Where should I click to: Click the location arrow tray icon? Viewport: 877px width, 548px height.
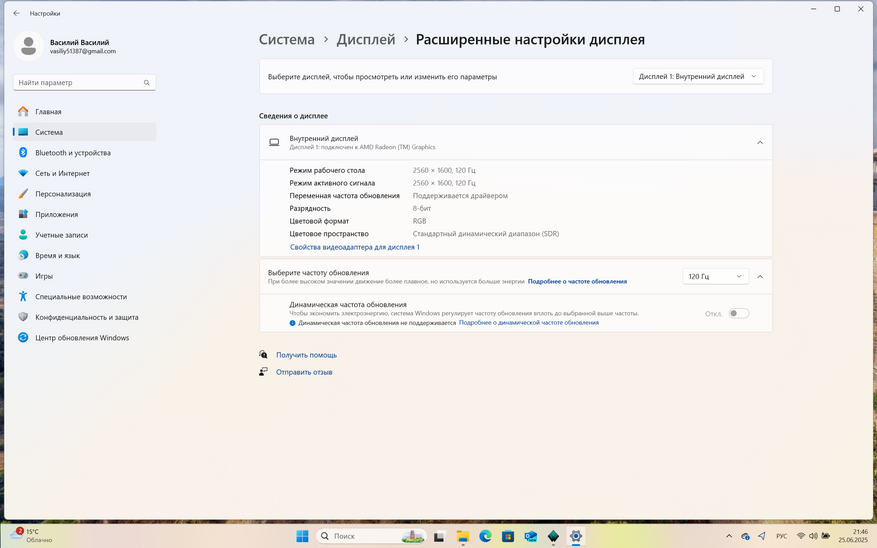tap(762, 536)
